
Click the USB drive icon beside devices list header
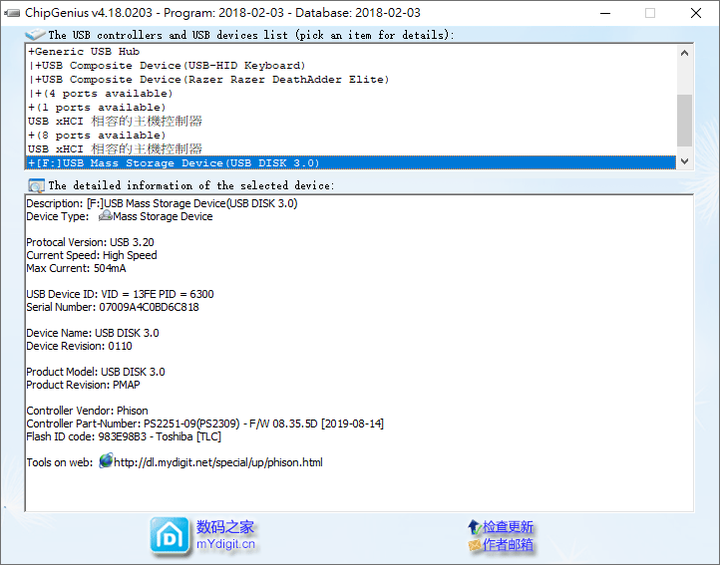pyautogui.click(x=35, y=34)
